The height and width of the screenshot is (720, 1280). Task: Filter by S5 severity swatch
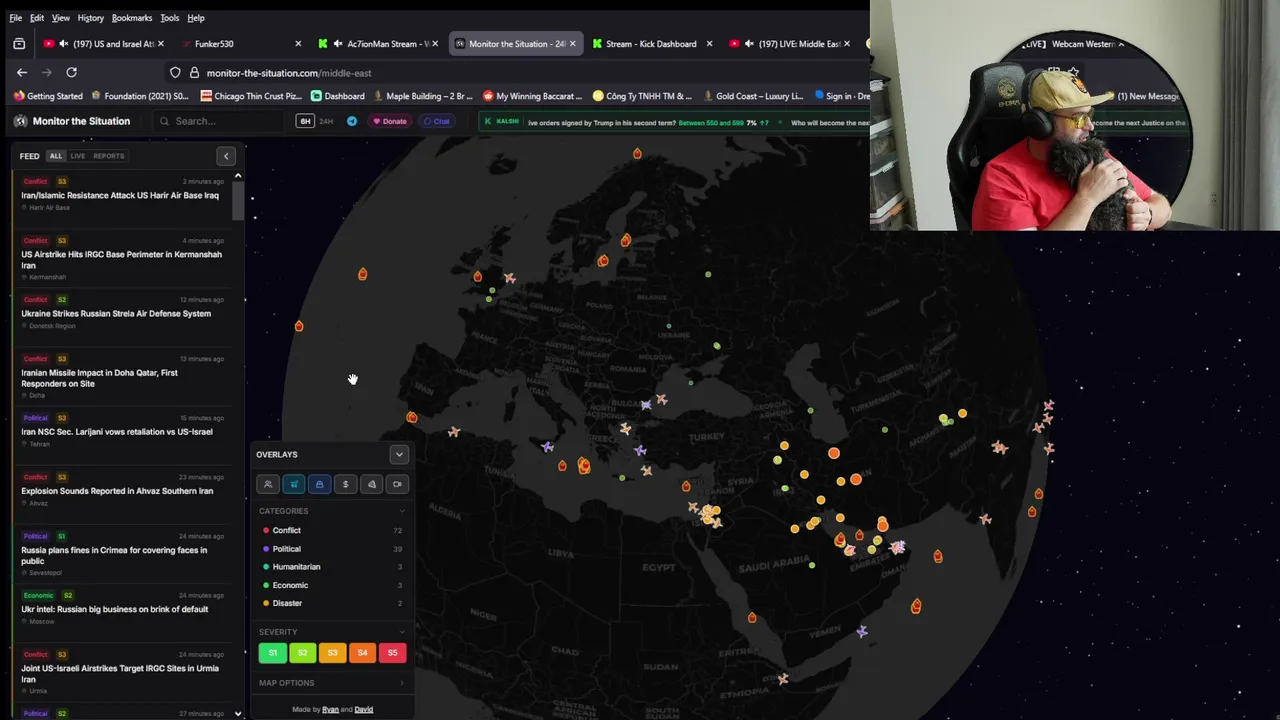coord(392,653)
